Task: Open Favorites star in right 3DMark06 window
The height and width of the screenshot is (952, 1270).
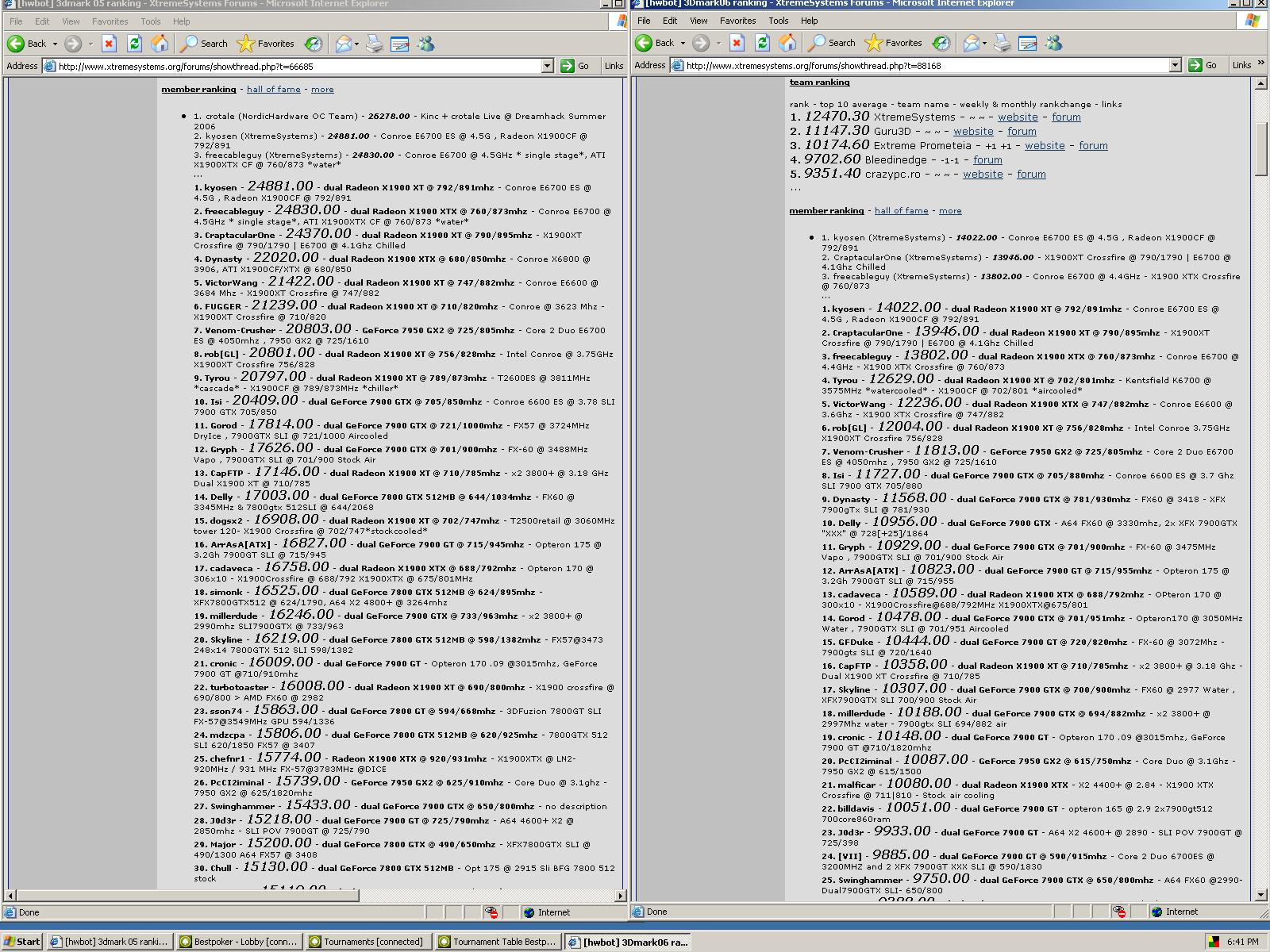Action: tap(894, 43)
